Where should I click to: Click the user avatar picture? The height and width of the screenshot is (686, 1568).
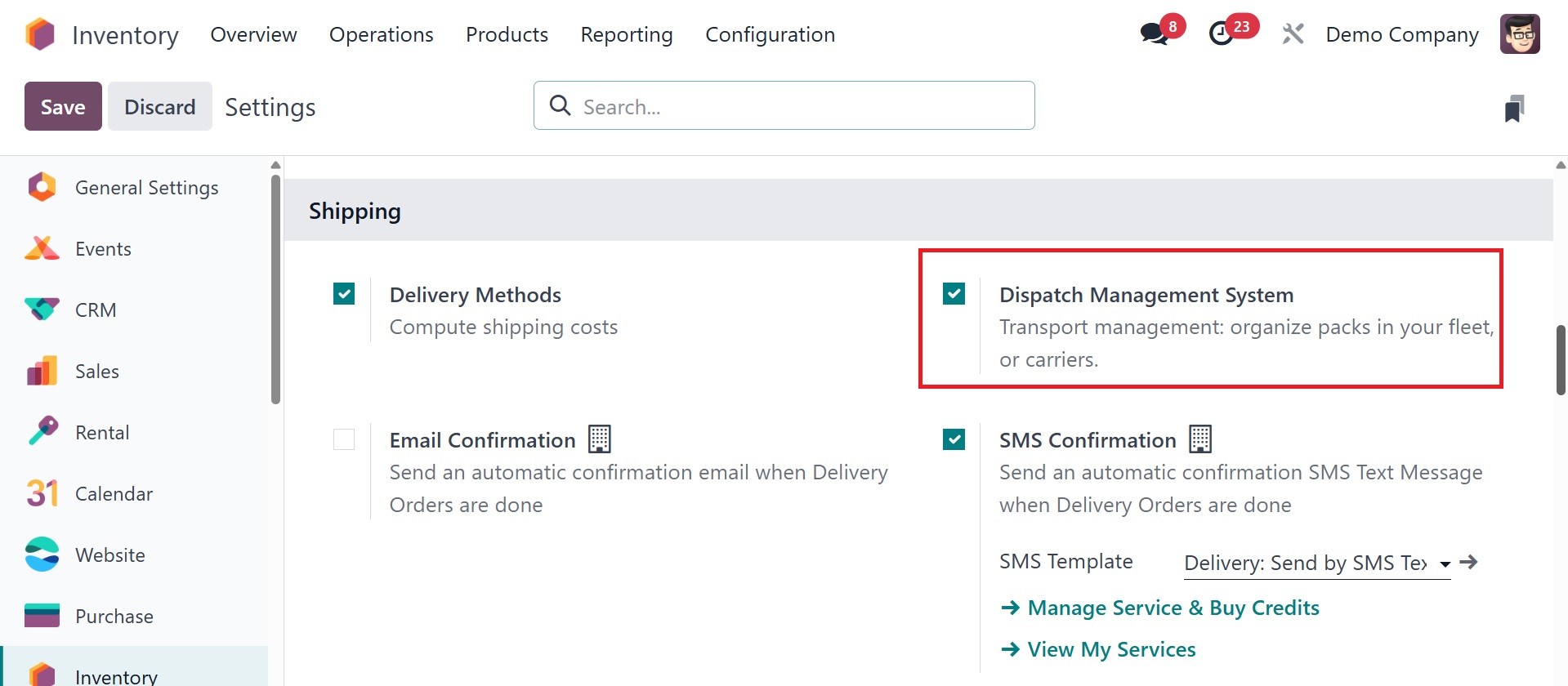pyautogui.click(x=1520, y=34)
